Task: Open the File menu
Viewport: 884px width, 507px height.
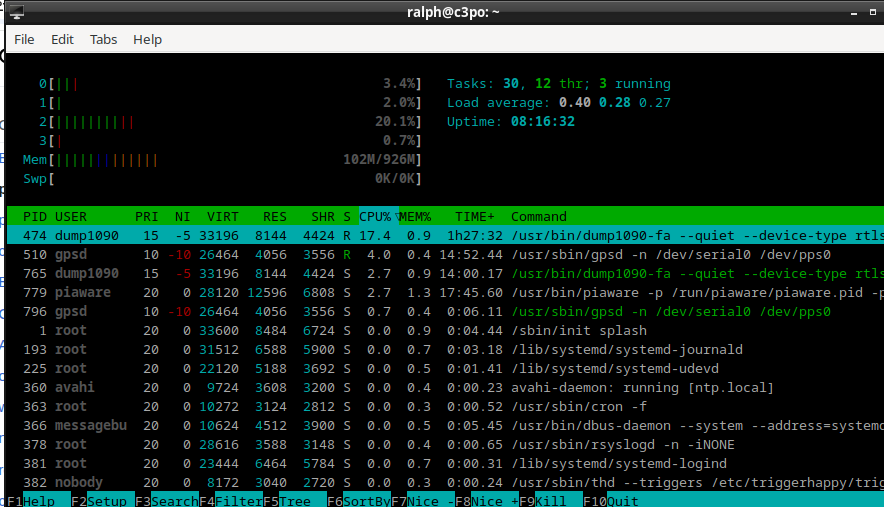Action: point(24,40)
